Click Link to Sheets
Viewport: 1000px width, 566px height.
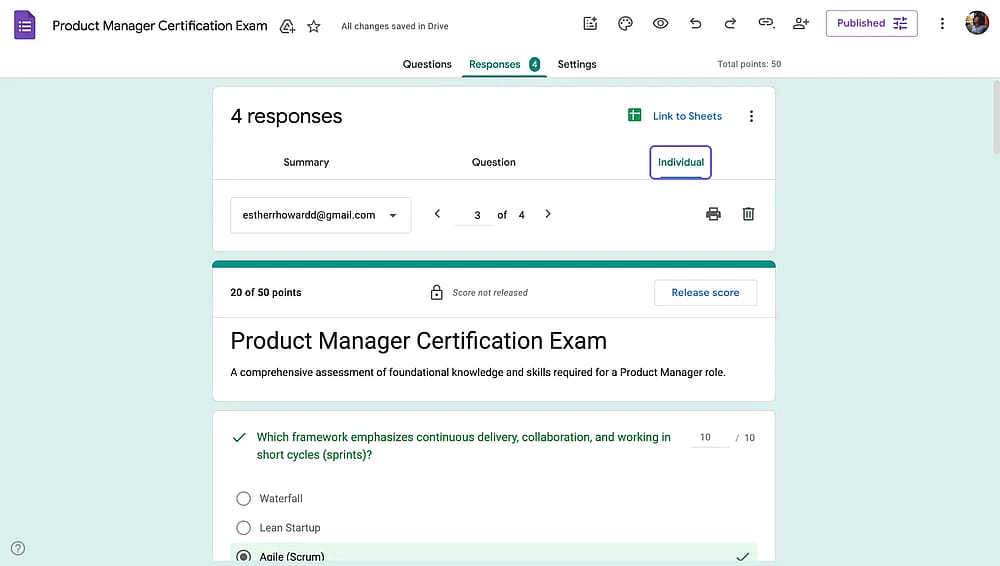(687, 116)
